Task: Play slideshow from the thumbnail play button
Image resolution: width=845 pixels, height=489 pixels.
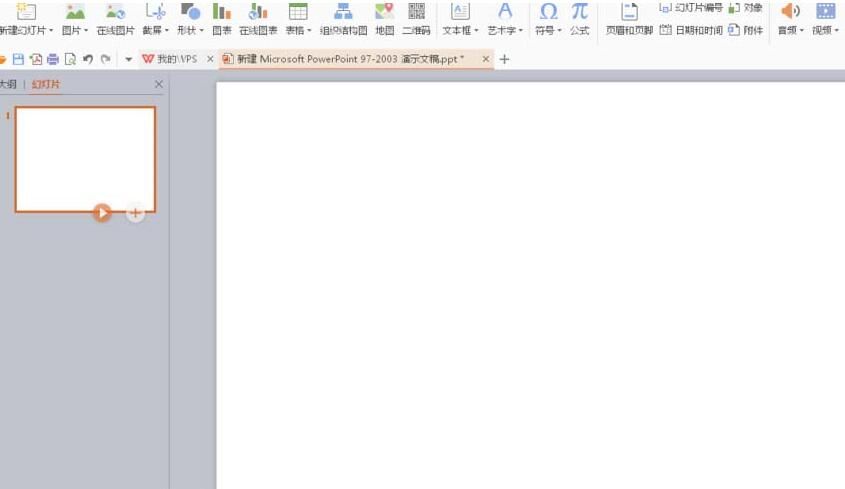Action: [102, 212]
